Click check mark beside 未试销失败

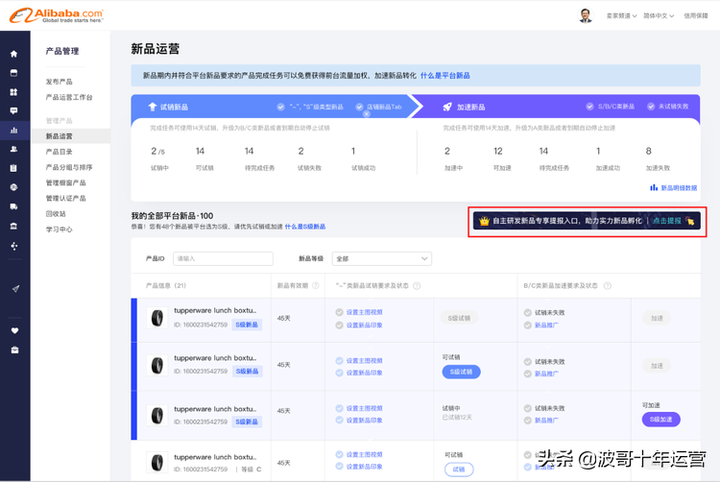click(x=651, y=106)
